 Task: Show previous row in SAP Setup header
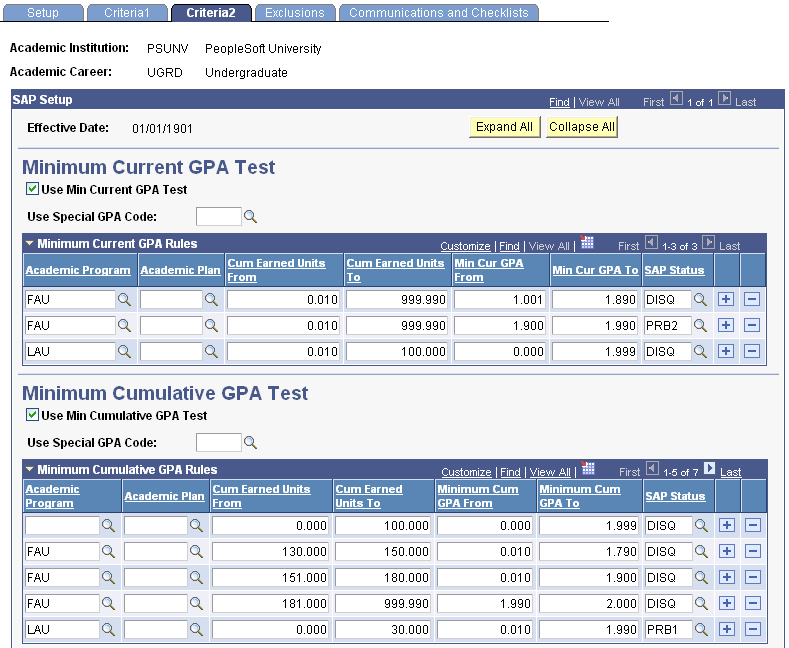click(x=676, y=99)
